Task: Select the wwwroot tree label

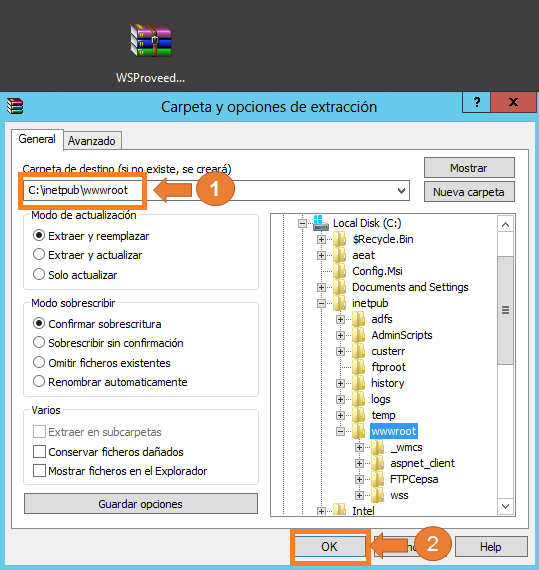Action: click(394, 431)
